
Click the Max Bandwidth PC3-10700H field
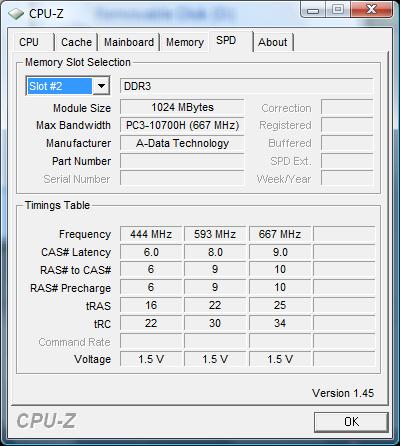click(182, 125)
